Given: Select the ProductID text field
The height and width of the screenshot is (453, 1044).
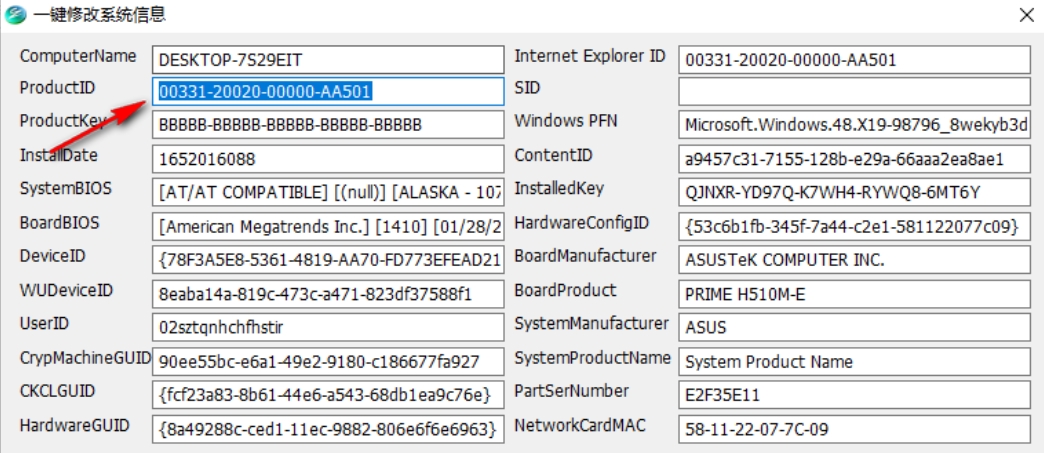Looking at the screenshot, I should pos(328,92).
